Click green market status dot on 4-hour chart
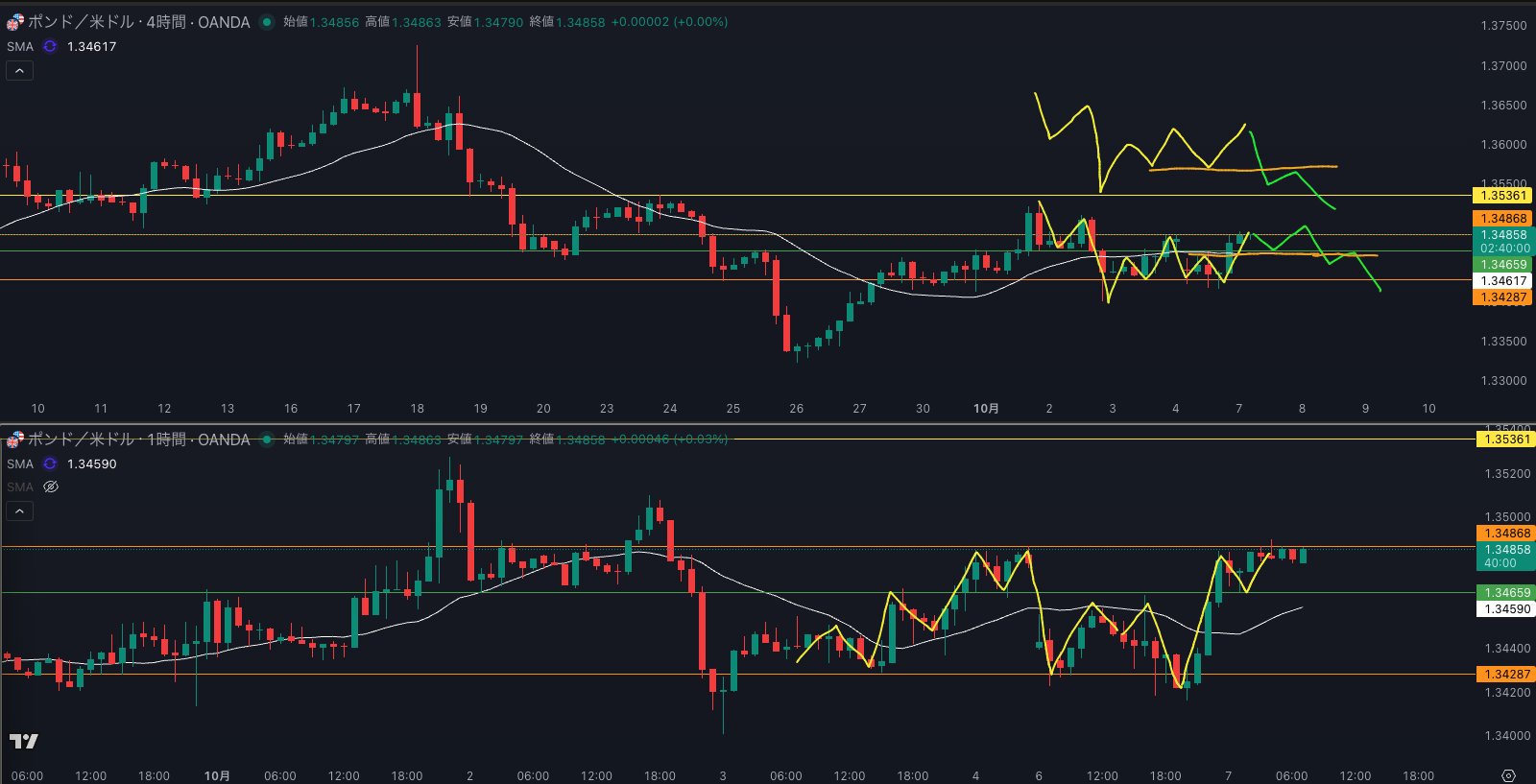Image resolution: width=1536 pixels, height=784 pixels. [x=267, y=22]
